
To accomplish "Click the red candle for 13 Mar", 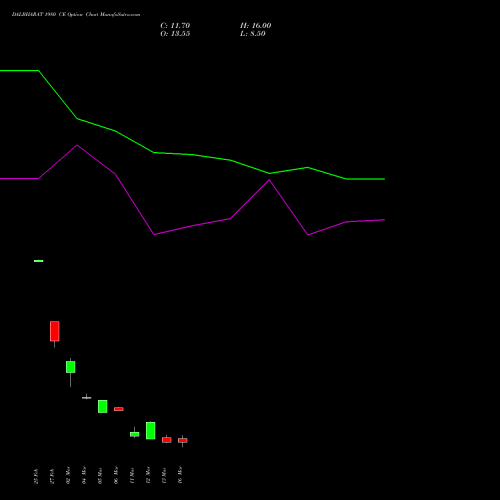I will pos(167,440).
